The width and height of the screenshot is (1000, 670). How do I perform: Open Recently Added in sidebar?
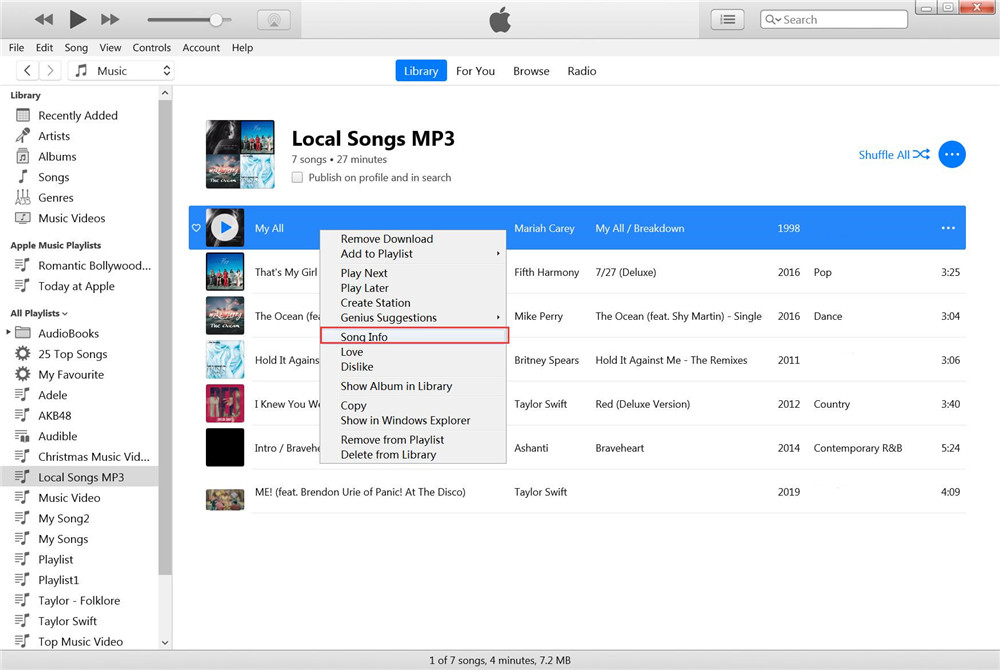click(79, 115)
